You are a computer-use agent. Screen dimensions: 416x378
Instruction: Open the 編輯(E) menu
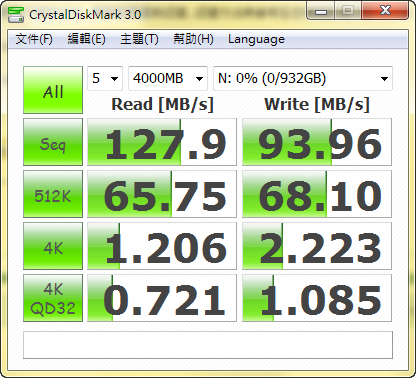(86, 39)
